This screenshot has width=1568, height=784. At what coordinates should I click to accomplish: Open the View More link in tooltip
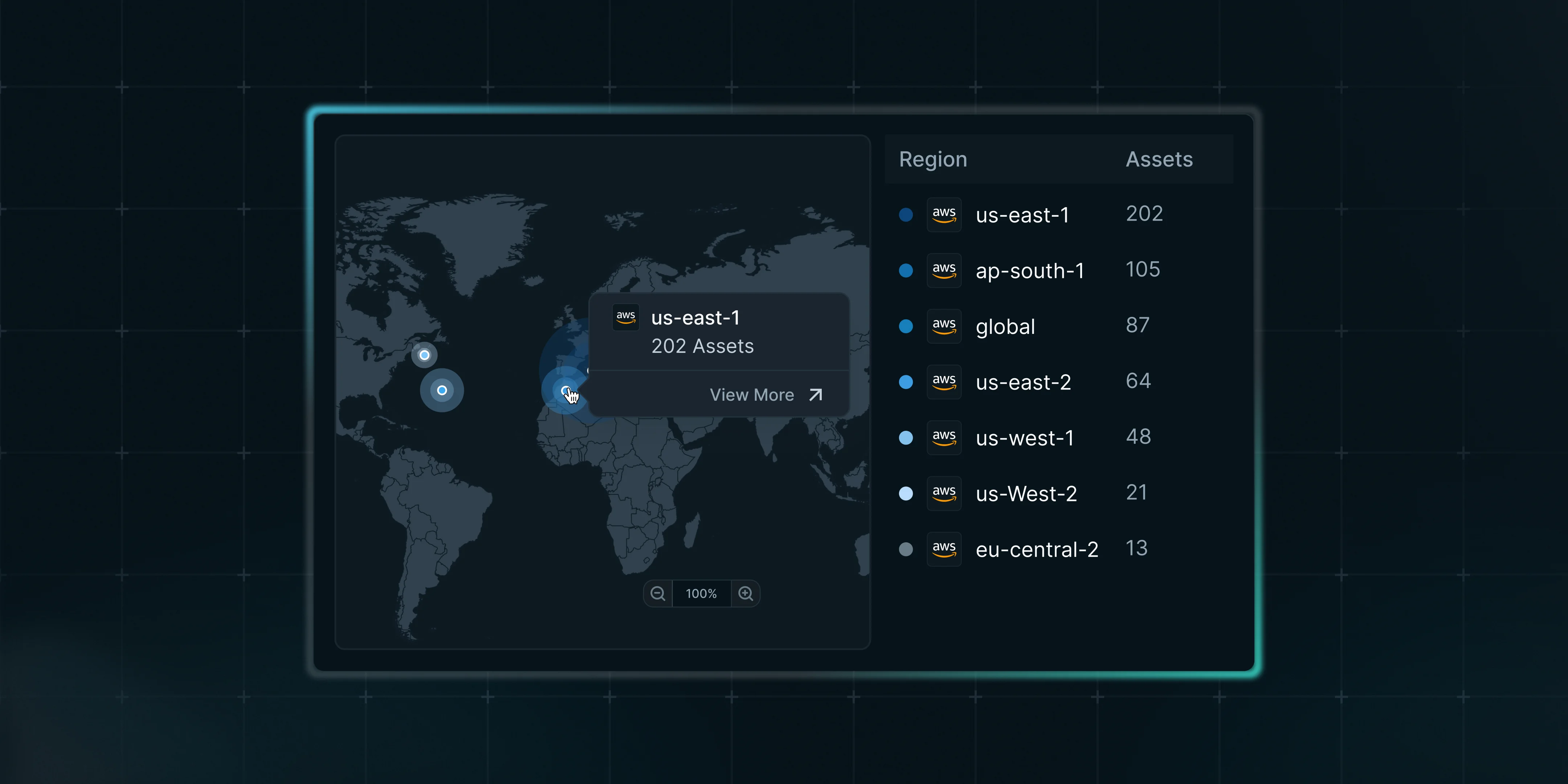pyautogui.click(x=766, y=395)
